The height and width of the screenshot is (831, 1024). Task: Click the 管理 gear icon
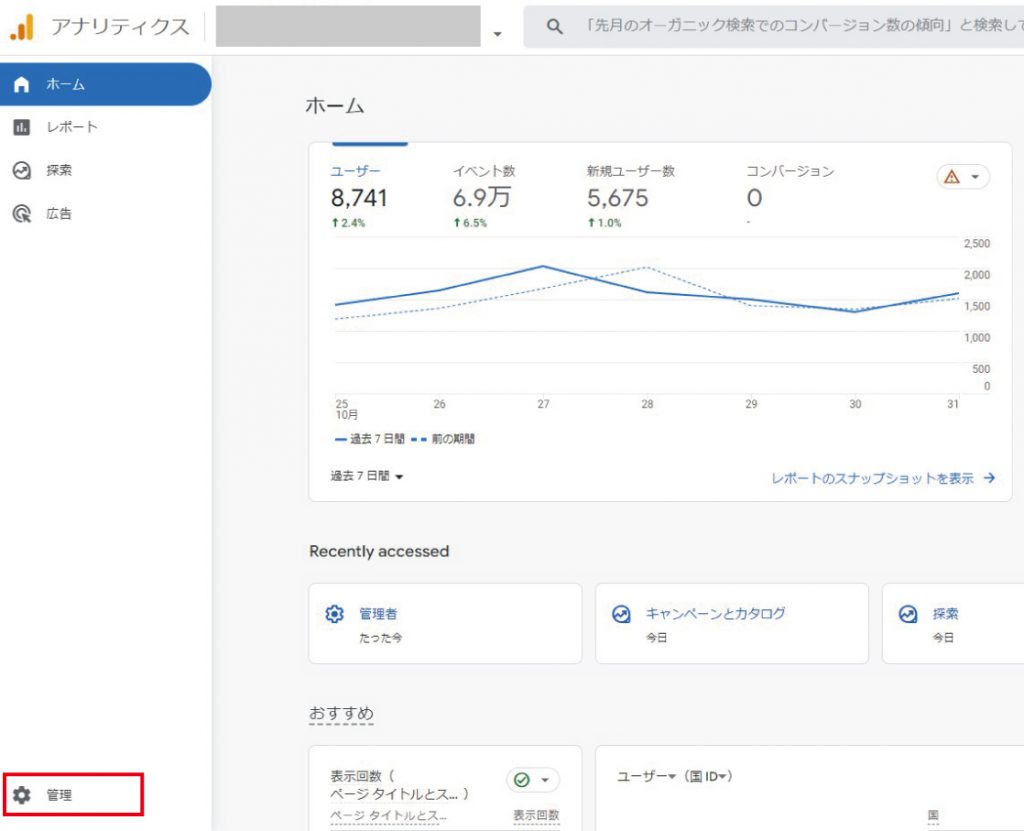[x=22, y=794]
